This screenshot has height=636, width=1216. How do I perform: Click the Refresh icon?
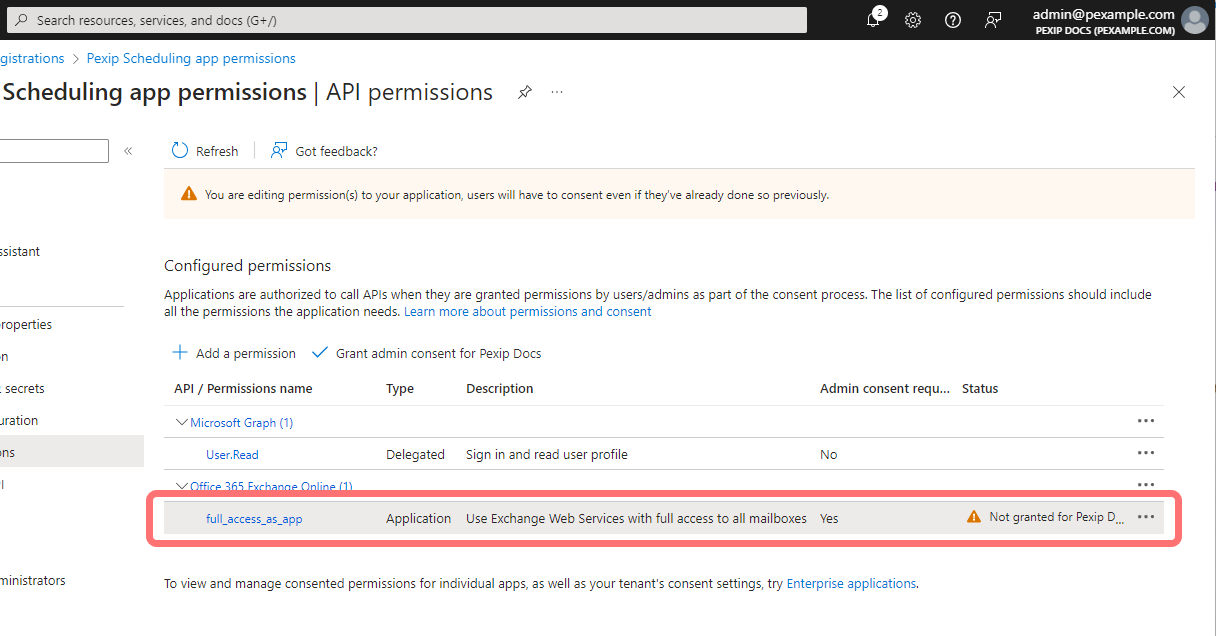coord(178,150)
